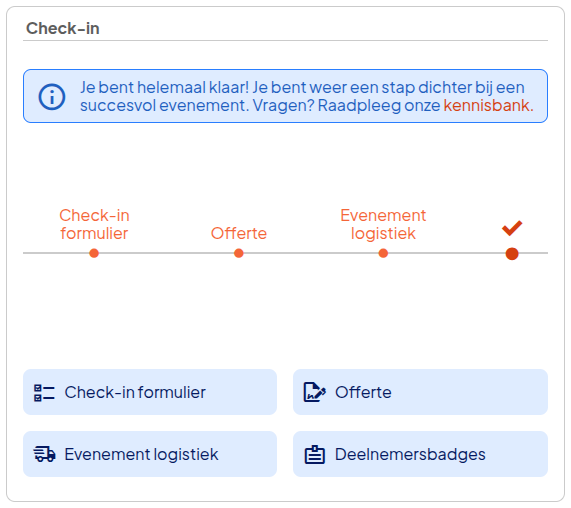Select the Offerte timeline dot
The height and width of the screenshot is (508, 571).
coord(239,253)
